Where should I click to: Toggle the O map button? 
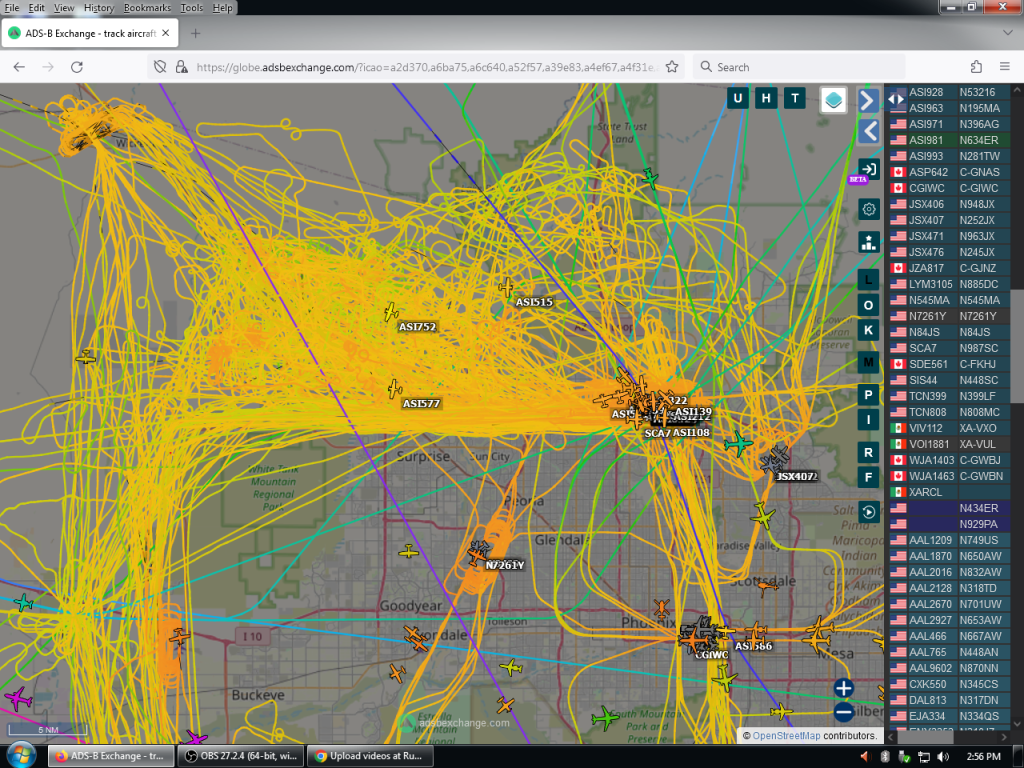pos(868,305)
